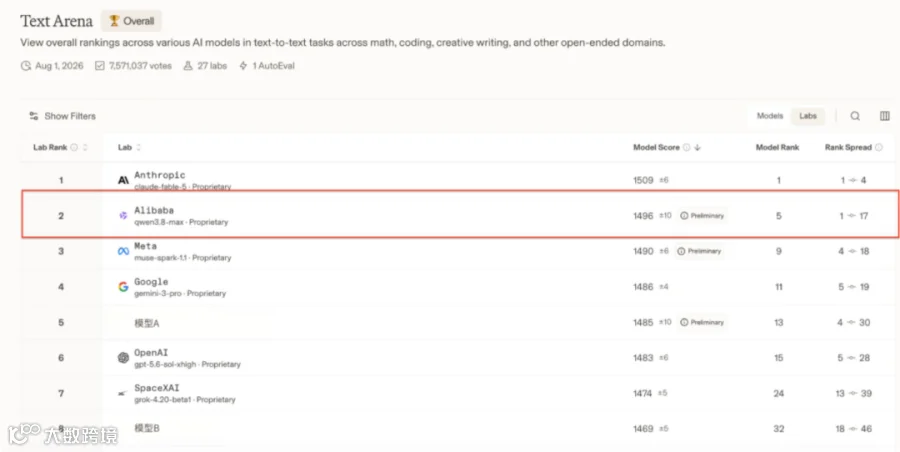
Task: Click the Preliminary badge in Alibaba row
Action: [x=702, y=216]
